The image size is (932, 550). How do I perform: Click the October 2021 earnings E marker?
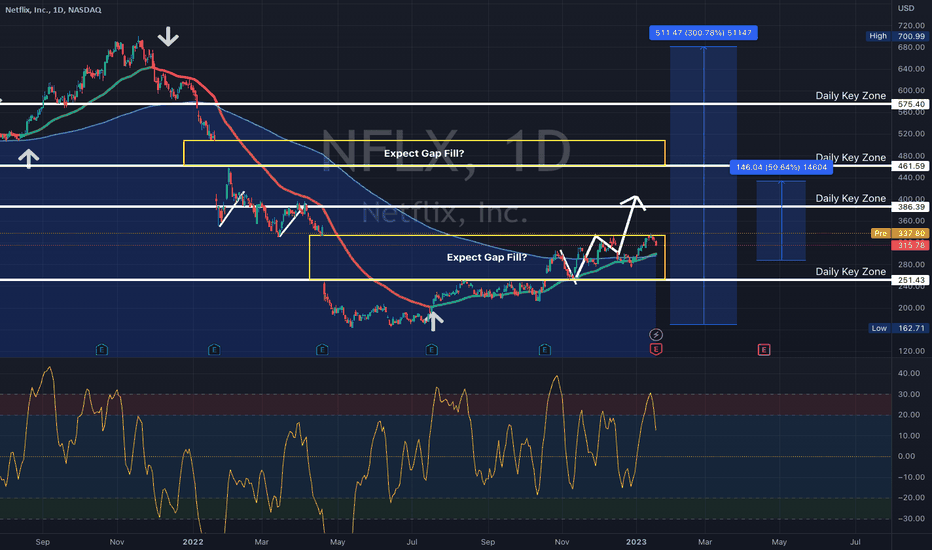[x=102, y=350]
